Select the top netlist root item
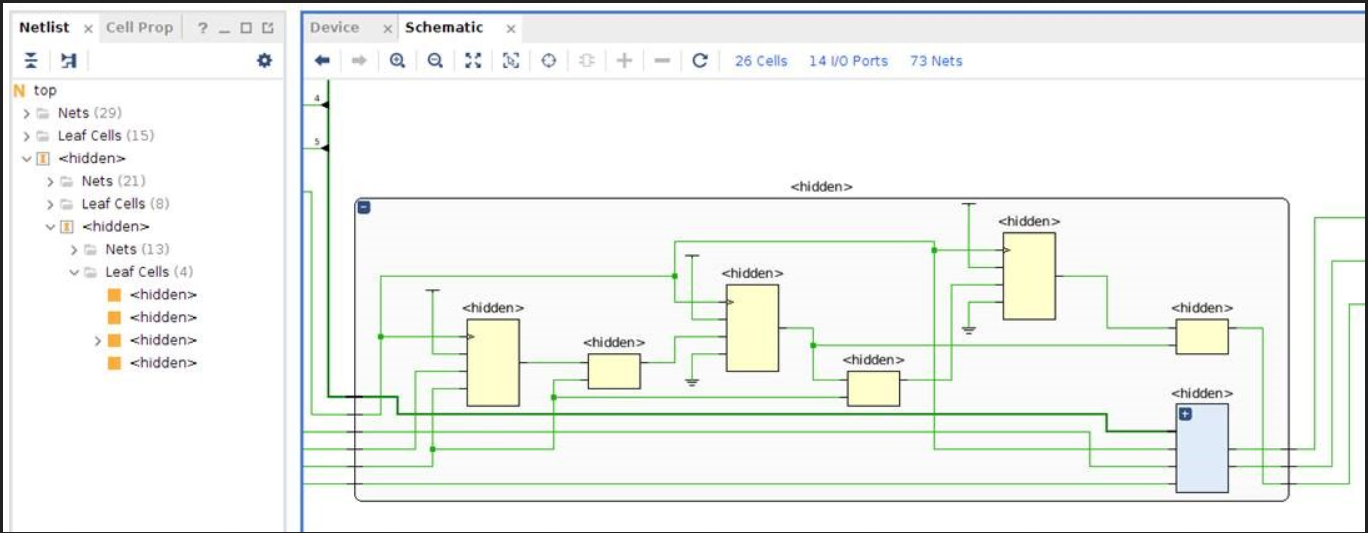This screenshot has width=1368, height=533. pyautogui.click(x=45, y=90)
